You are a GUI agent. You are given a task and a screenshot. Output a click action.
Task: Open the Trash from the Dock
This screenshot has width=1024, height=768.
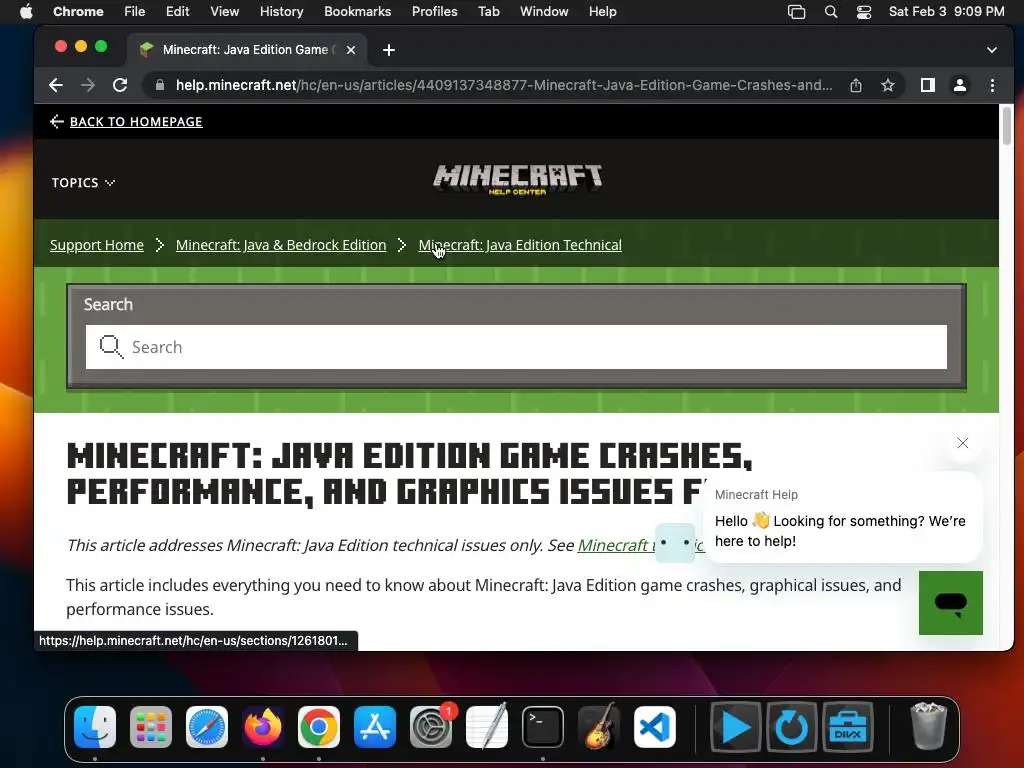[x=928, y=726]
